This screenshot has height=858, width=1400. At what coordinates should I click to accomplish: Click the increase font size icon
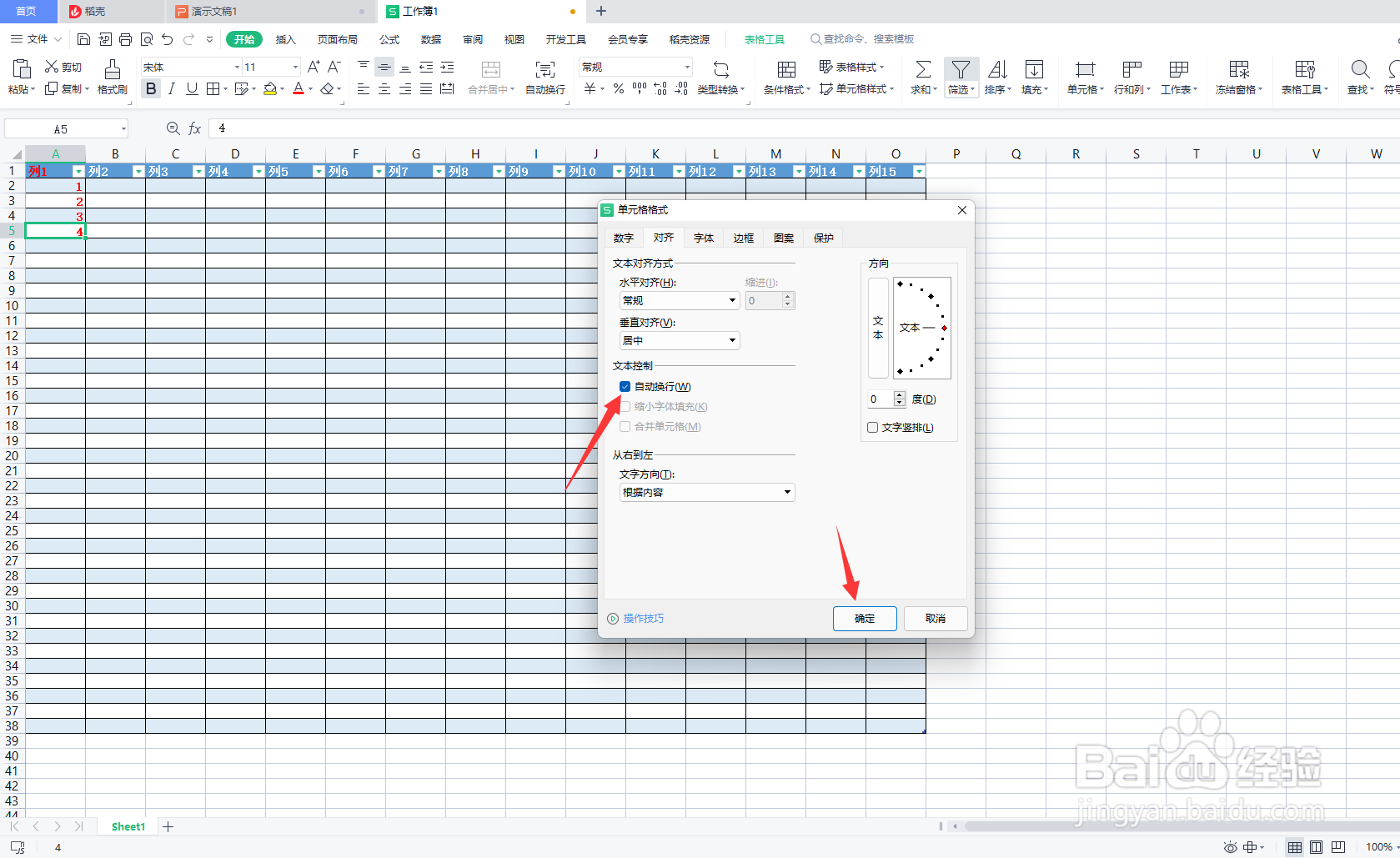tap(314, 67)
